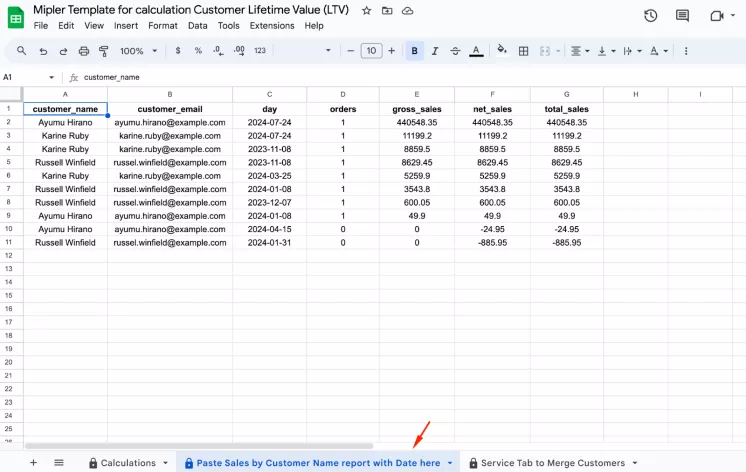The height and width of the screenshot is (472, 746).
Task: Open the font family dropdown
Action: click(x=304, y=50)
